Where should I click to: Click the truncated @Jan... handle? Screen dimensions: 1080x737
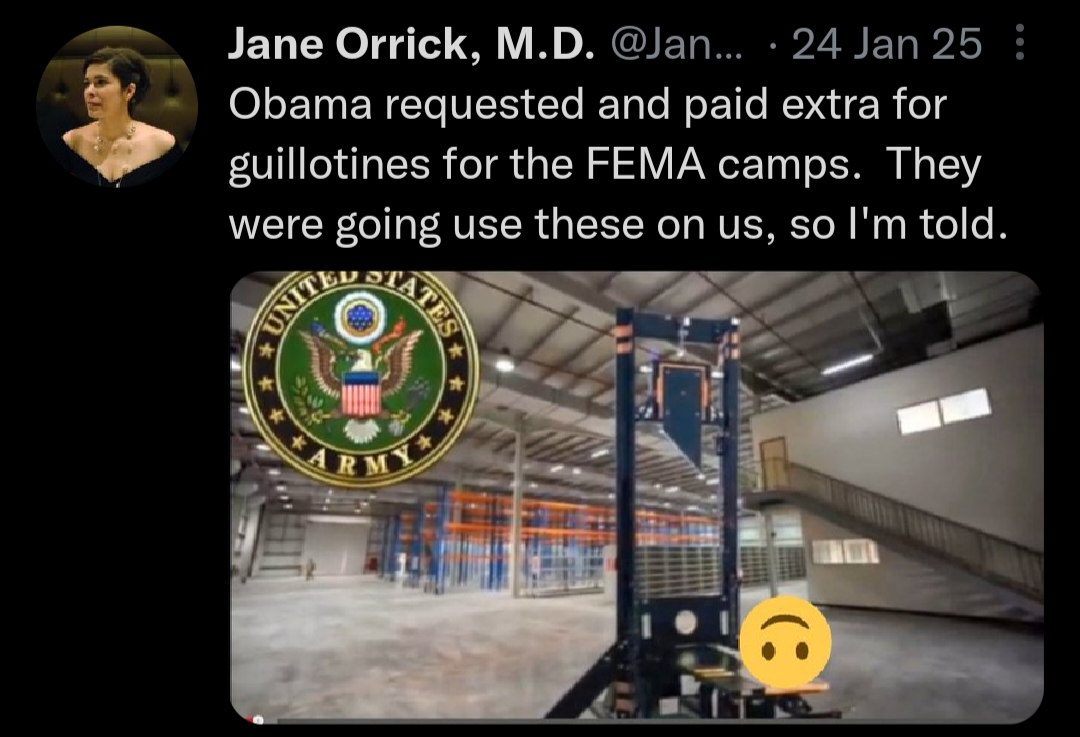coord(676,44)
